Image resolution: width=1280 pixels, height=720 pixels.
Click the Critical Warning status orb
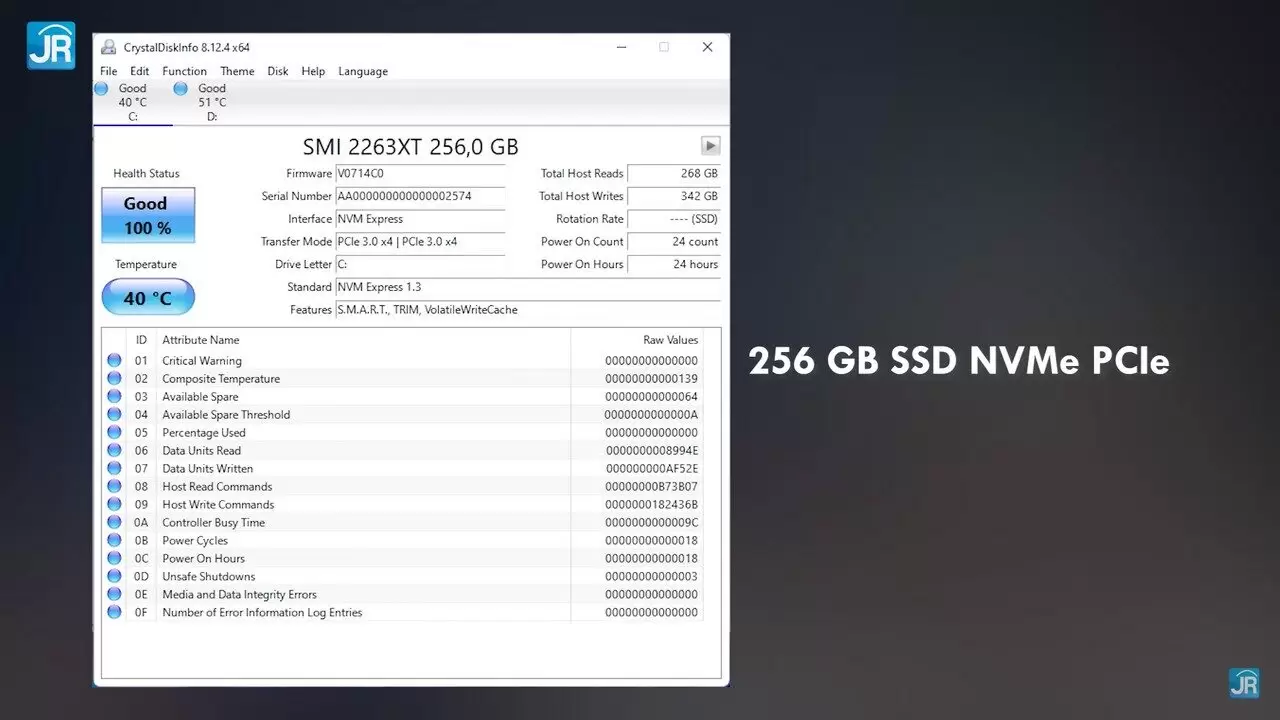click(x=114, y=361)
